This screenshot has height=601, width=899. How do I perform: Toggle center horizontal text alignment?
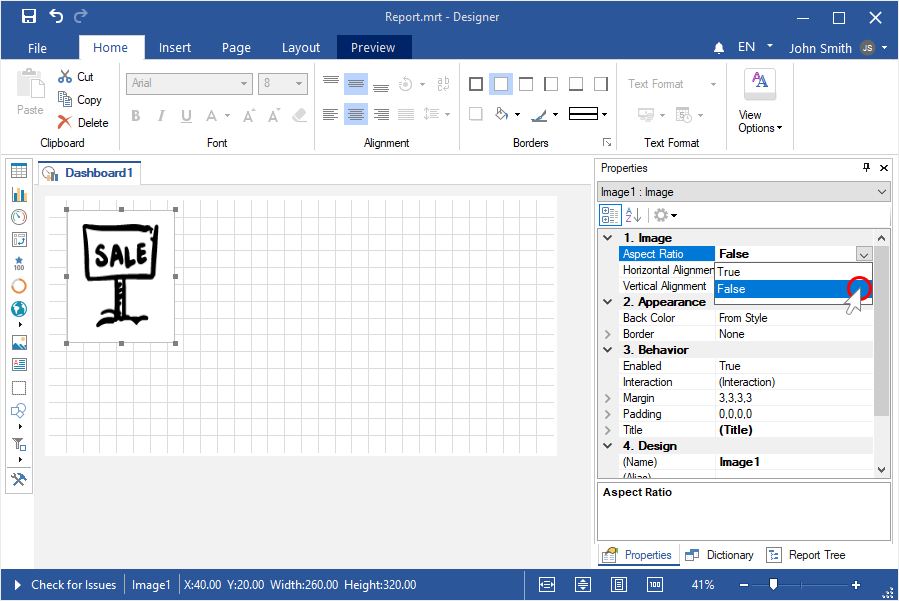click(x=355, y=115)
